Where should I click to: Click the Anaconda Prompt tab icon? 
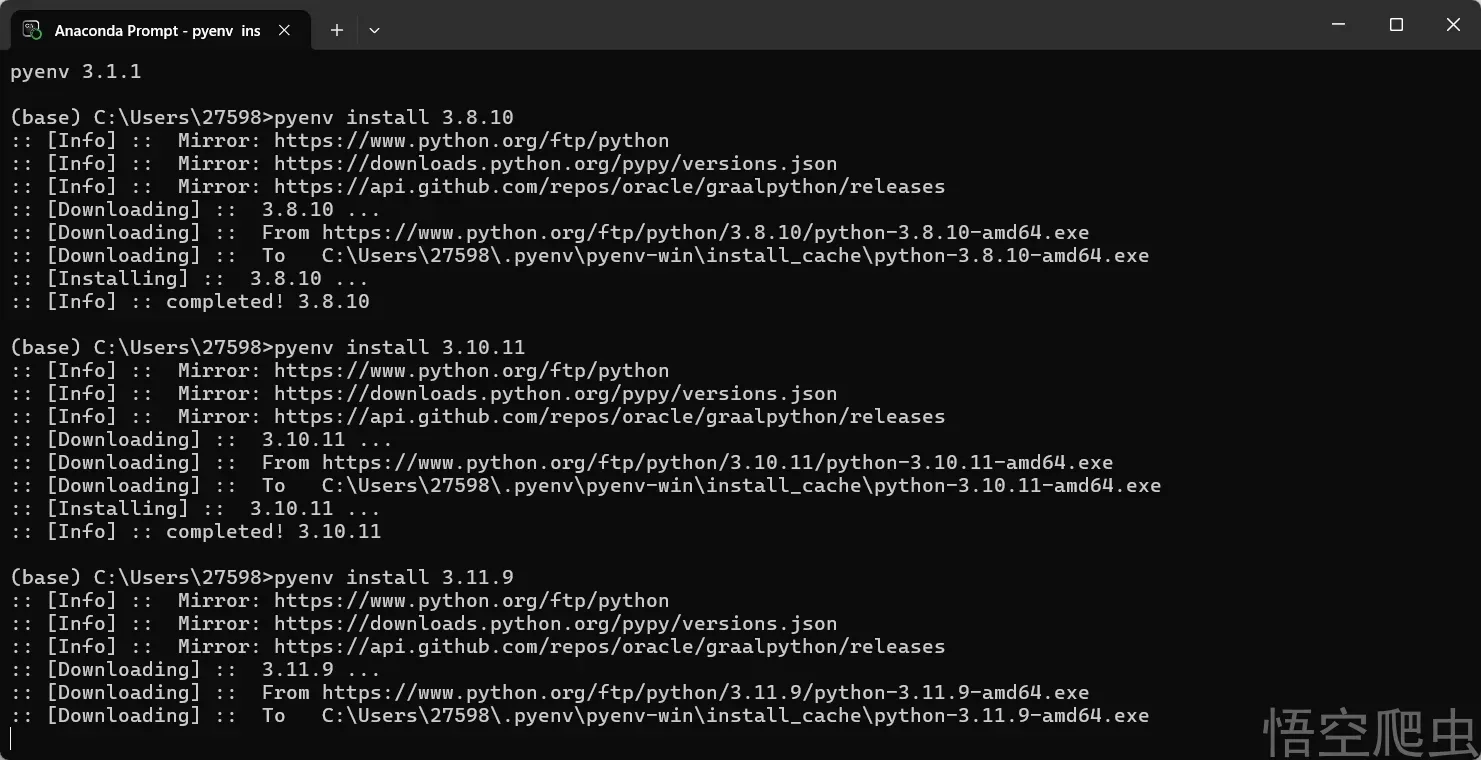click(x=32, y=30)
